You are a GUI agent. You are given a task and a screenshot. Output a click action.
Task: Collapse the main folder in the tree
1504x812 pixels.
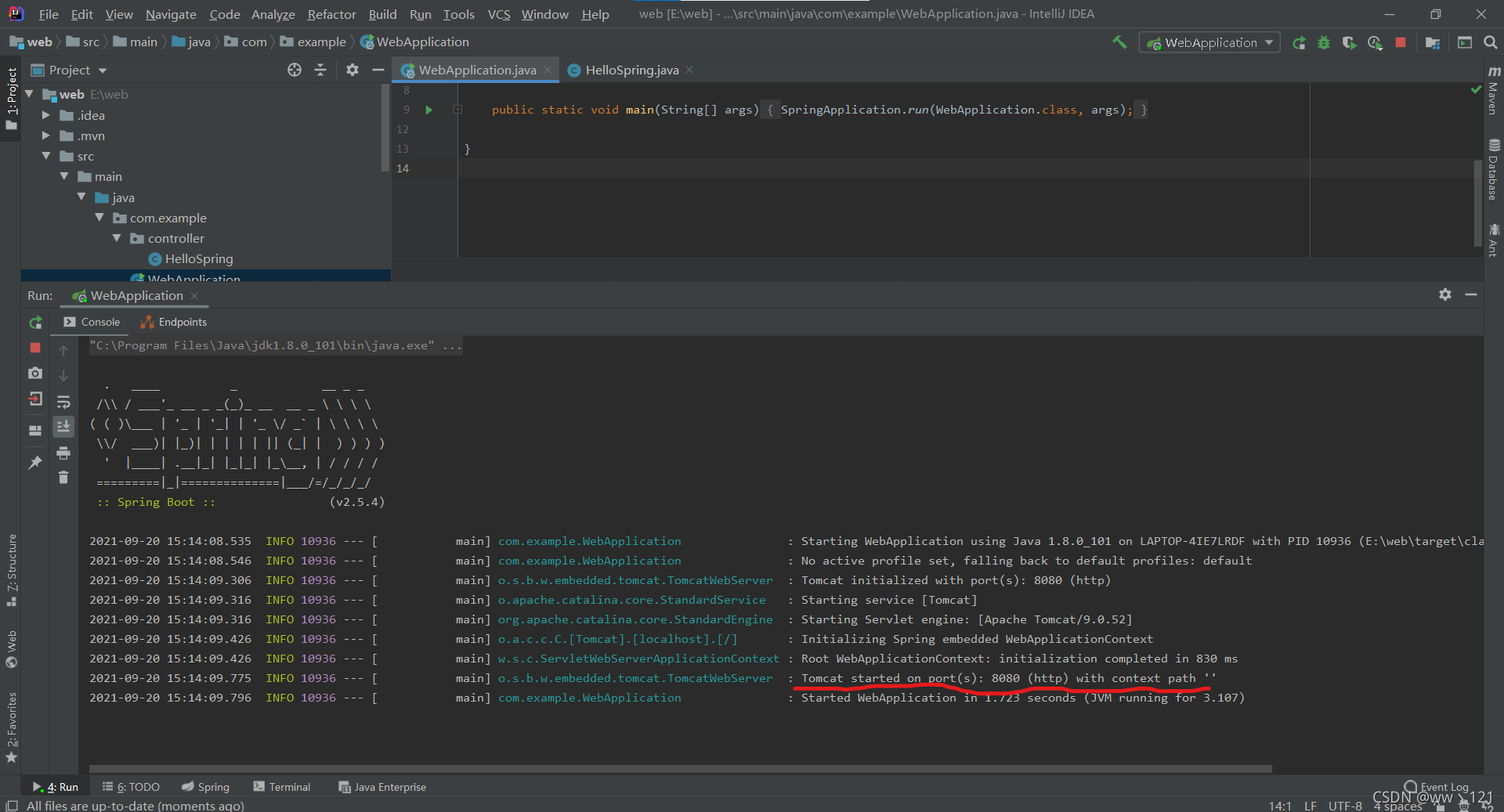(x=64, y=176)
